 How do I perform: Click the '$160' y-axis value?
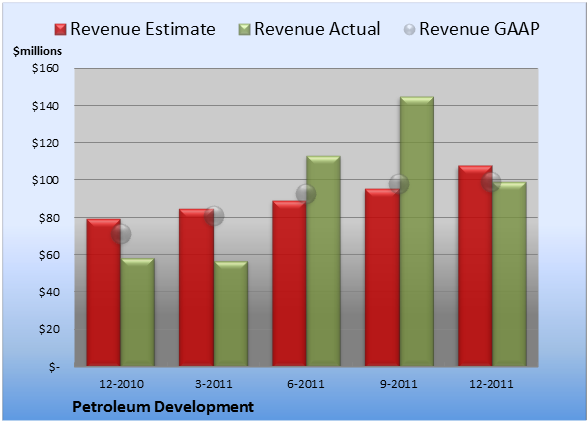click(45, 68)
